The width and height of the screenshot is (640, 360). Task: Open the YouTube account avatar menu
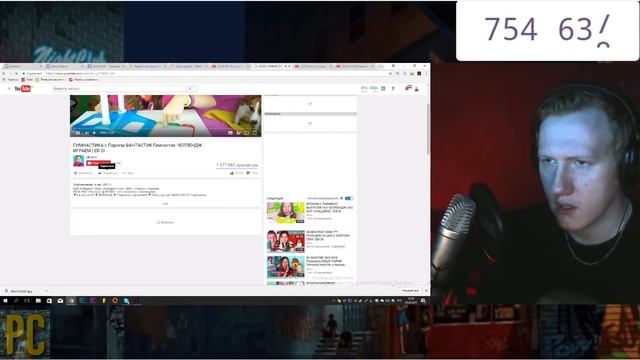(417, 88)
